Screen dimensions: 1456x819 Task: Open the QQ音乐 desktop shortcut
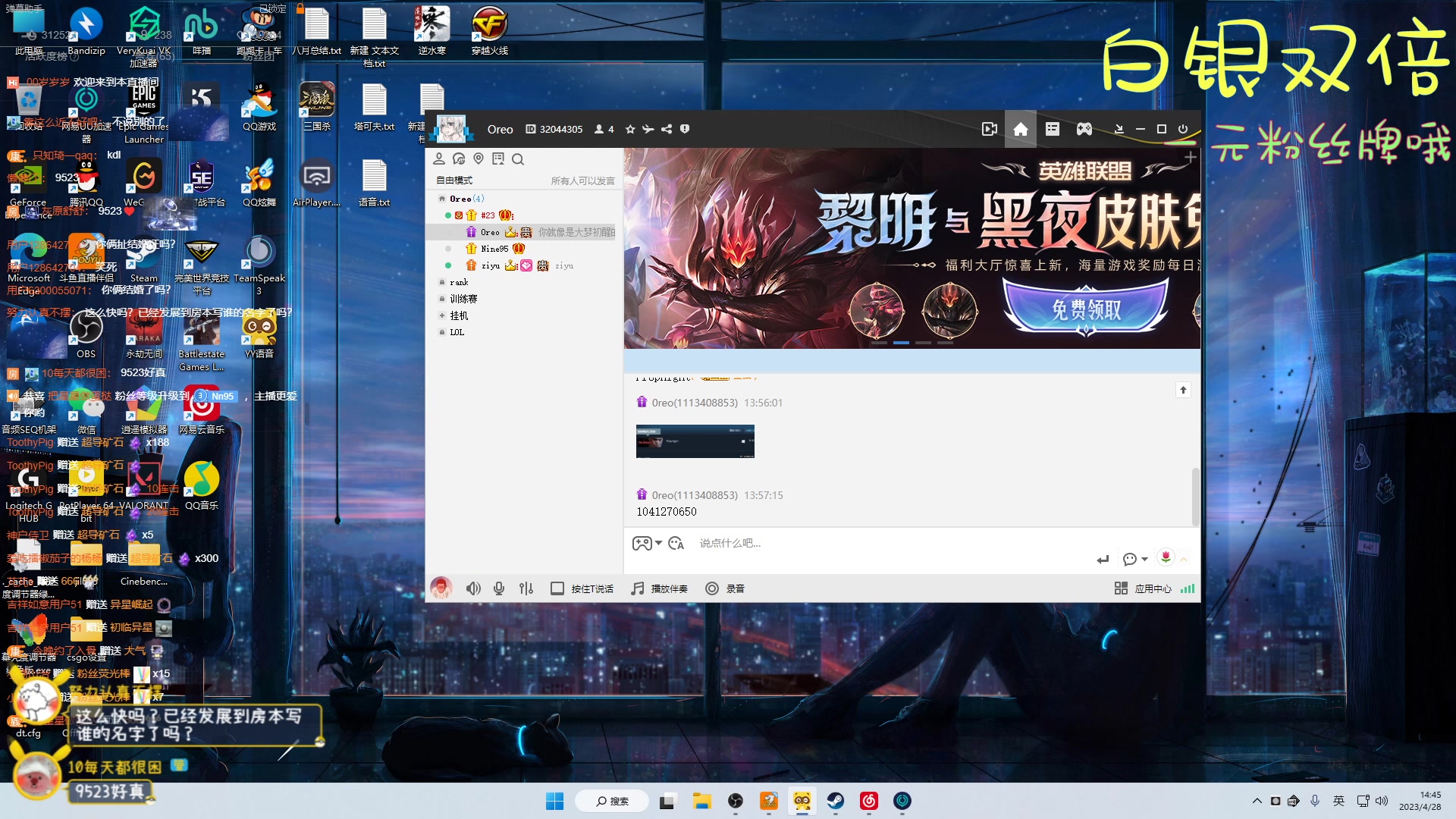(202, 486)
